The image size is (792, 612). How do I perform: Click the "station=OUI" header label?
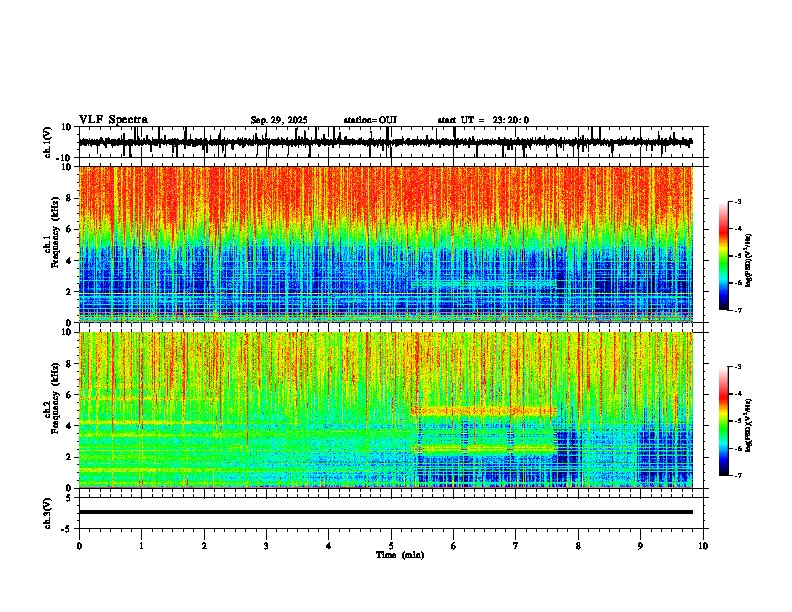370,120
